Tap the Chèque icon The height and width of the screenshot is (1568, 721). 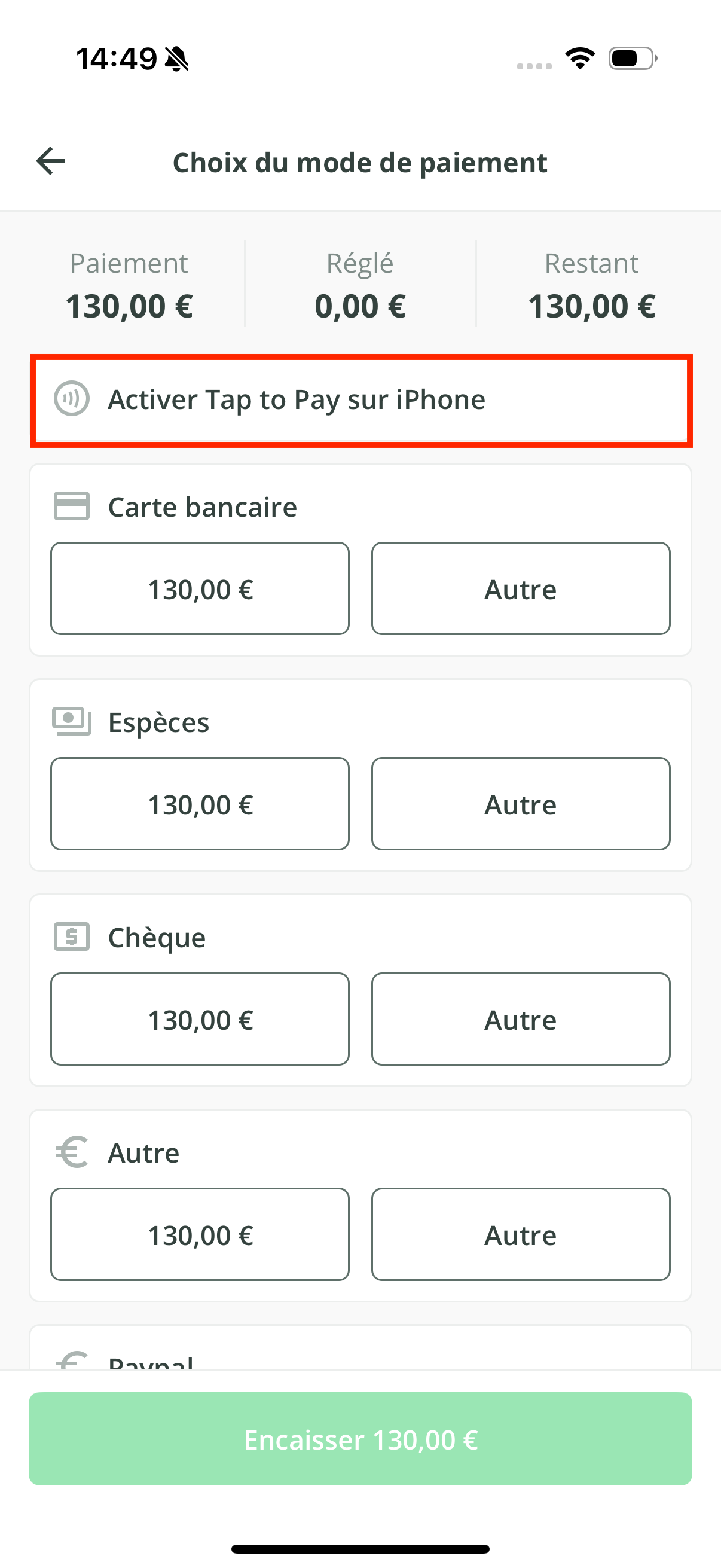[x=72, y=936]
